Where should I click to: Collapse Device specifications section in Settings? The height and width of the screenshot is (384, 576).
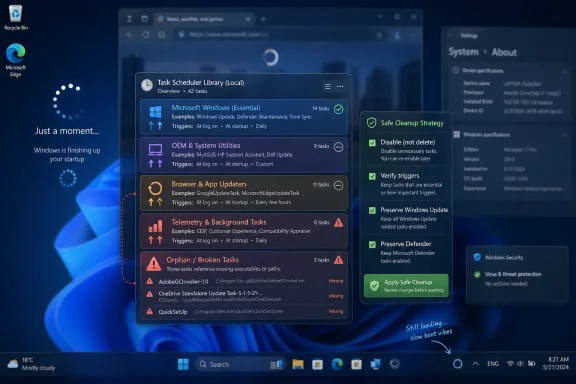point(565,71)
